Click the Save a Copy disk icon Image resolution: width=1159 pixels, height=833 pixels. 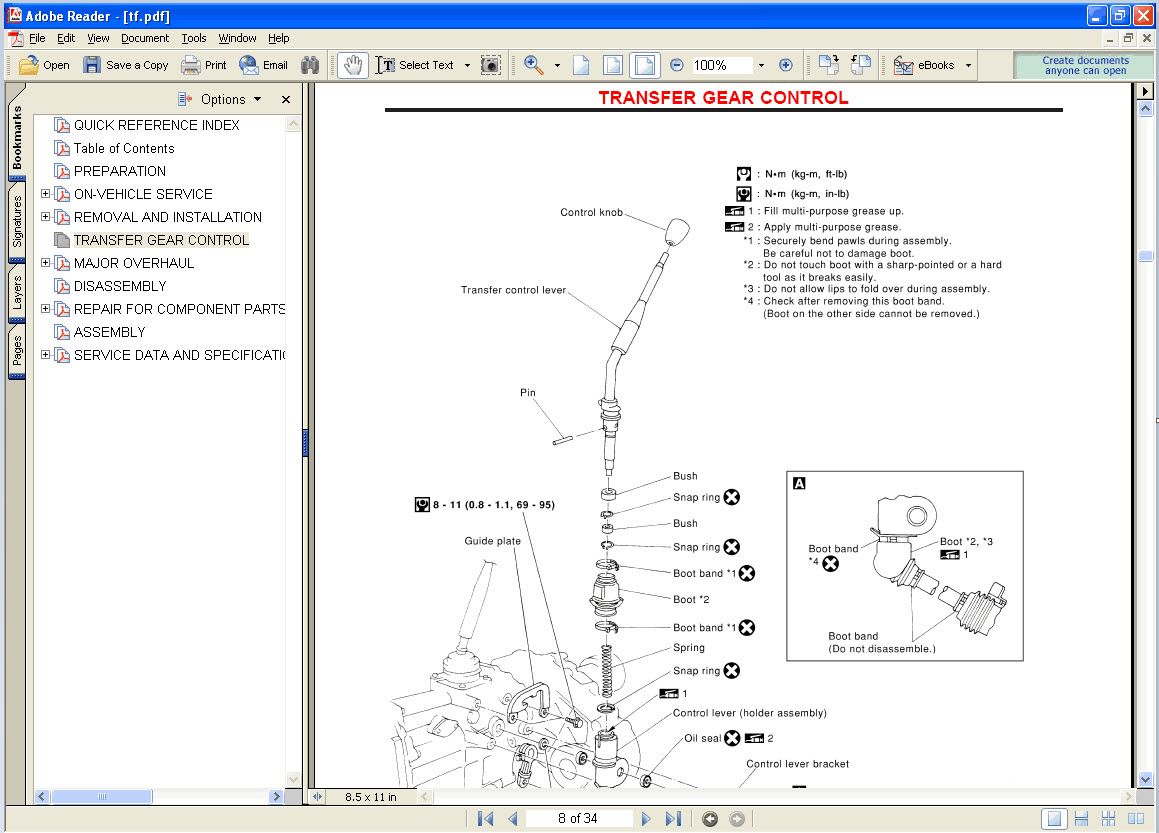(x=92, y=65)
